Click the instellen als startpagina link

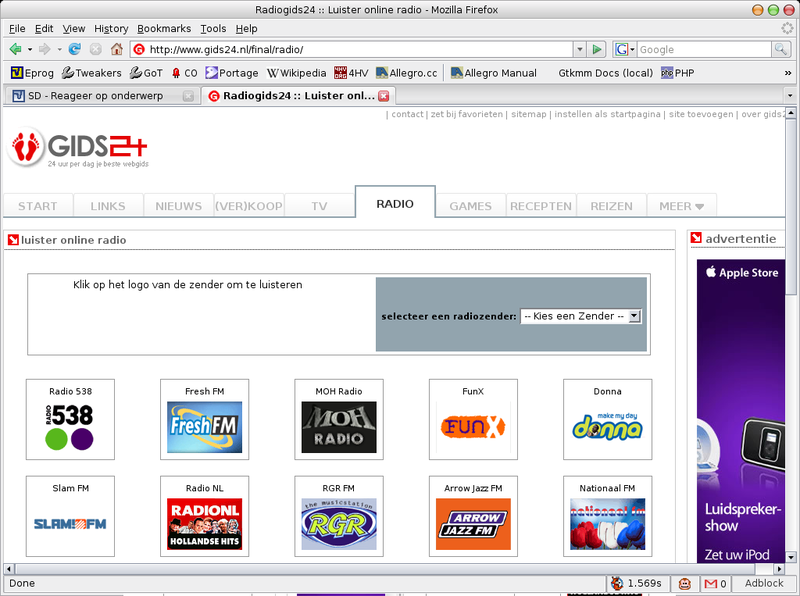tap(607, 114)
